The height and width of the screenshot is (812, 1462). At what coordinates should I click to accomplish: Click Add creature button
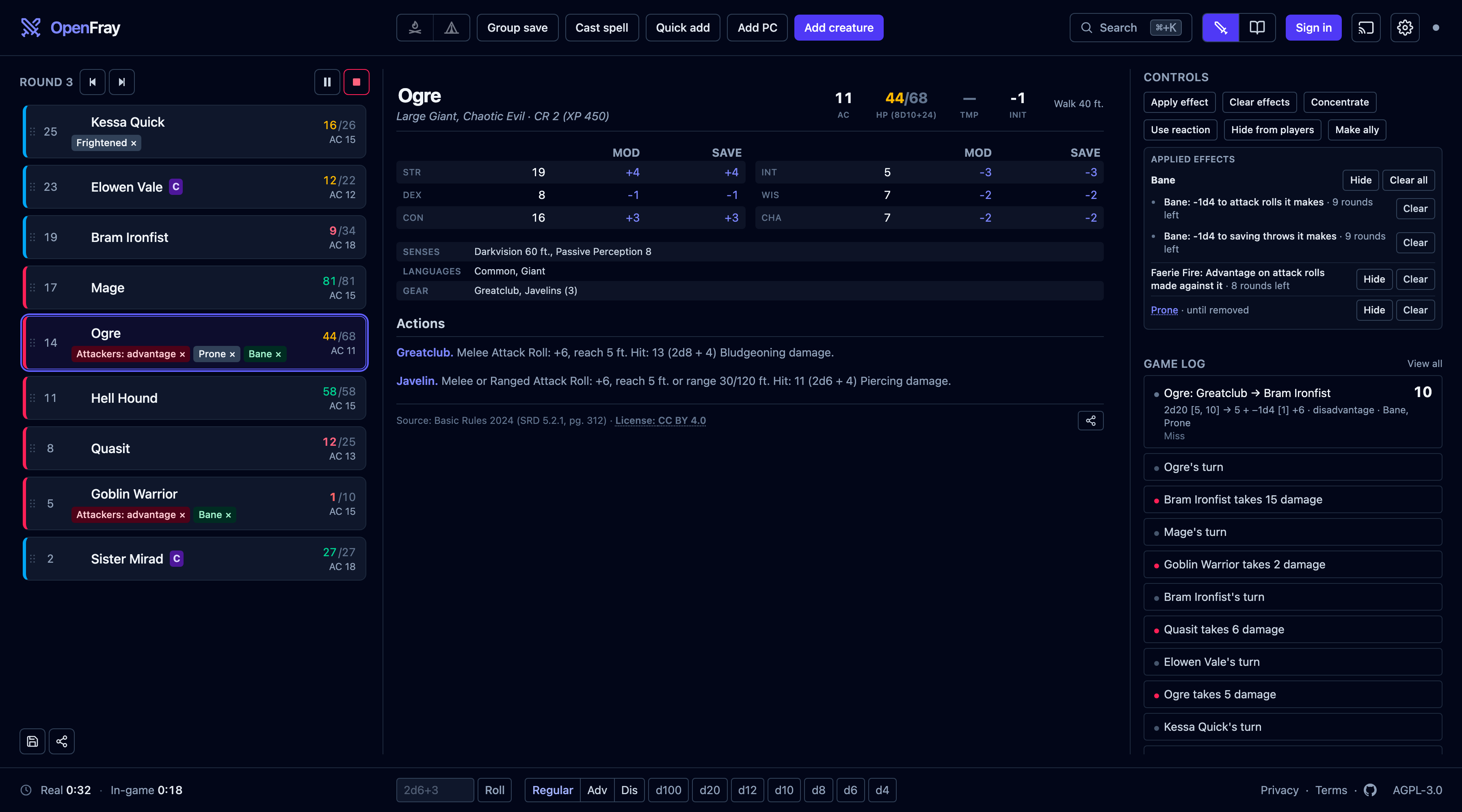(x=838, y=28)
